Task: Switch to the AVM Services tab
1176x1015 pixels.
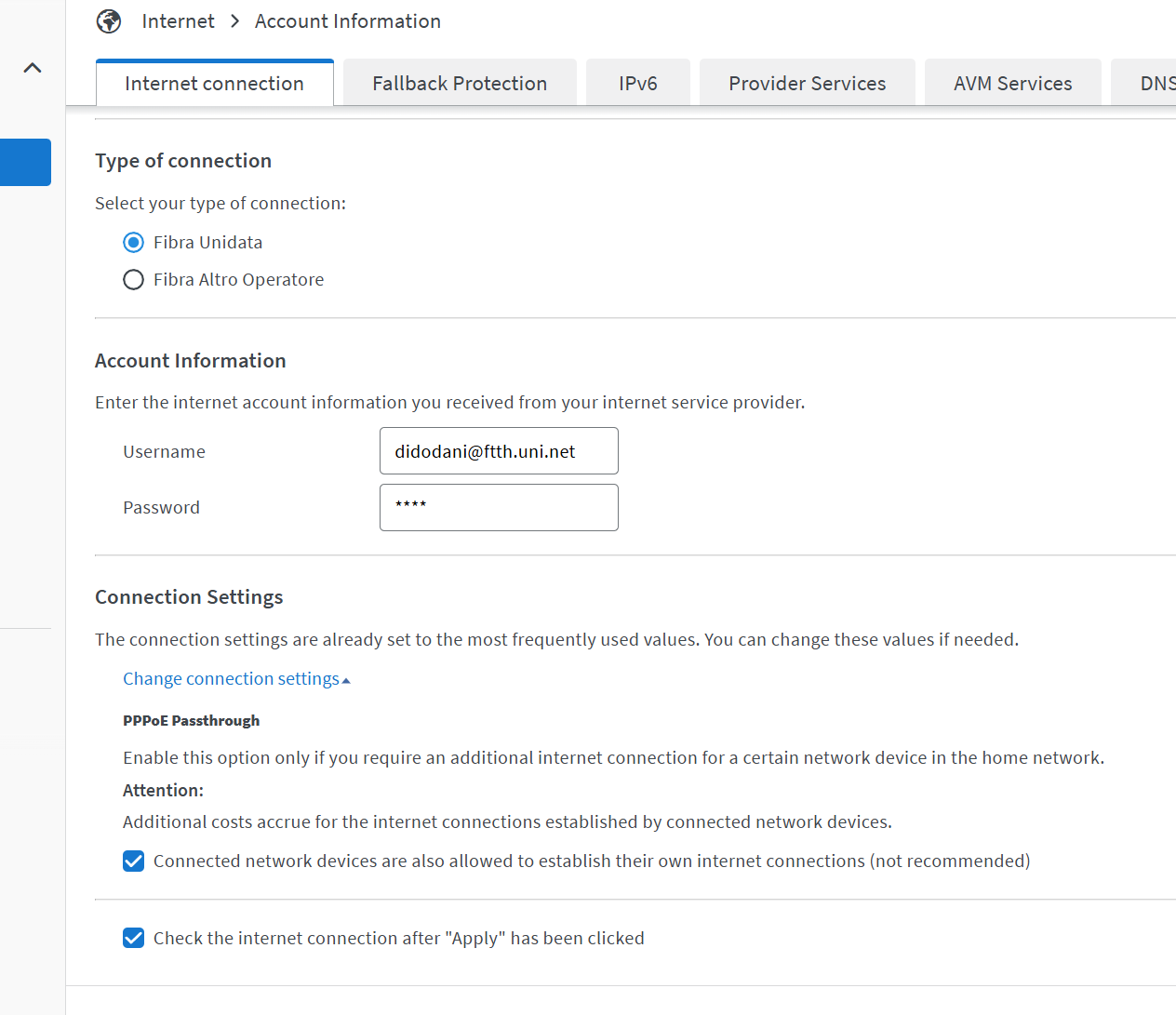Action: 1012,84
